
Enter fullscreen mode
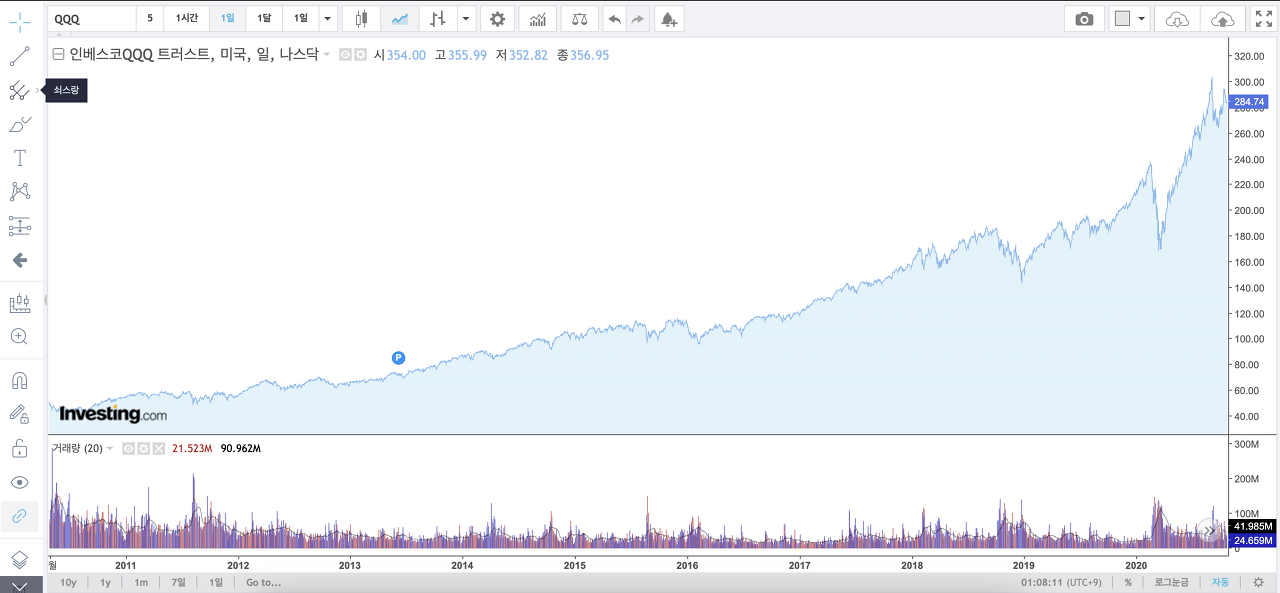click(1264, 18)
